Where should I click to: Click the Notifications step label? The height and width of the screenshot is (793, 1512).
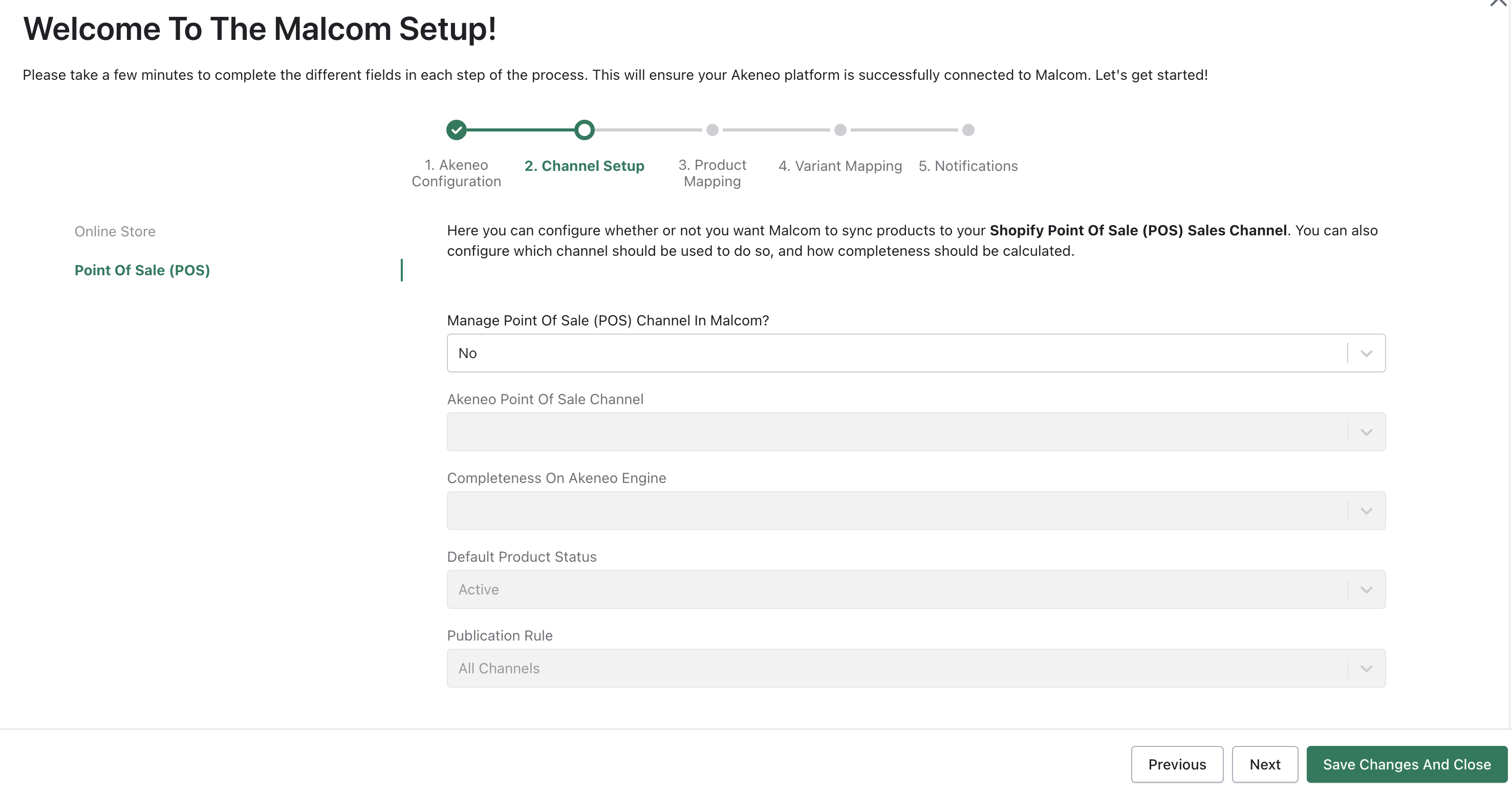[967, 166]
